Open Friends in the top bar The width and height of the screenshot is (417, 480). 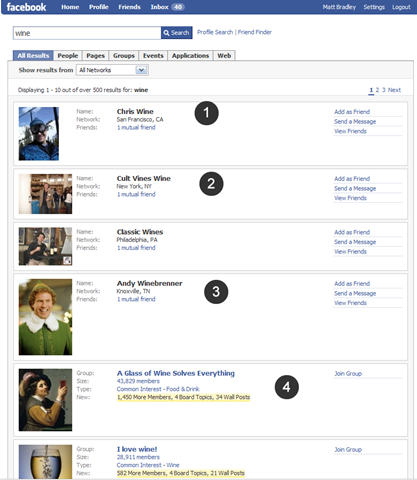tap(129, 7)
